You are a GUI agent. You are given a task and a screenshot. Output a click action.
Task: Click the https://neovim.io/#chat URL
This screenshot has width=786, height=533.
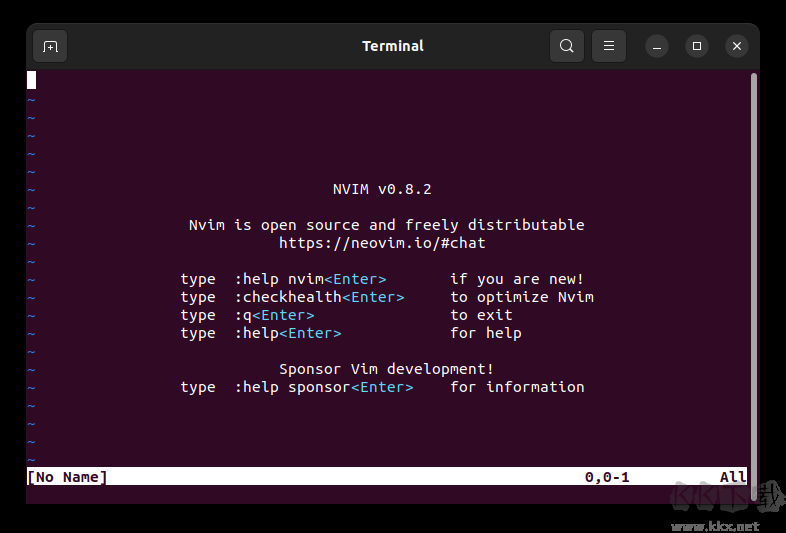(382, 243)
